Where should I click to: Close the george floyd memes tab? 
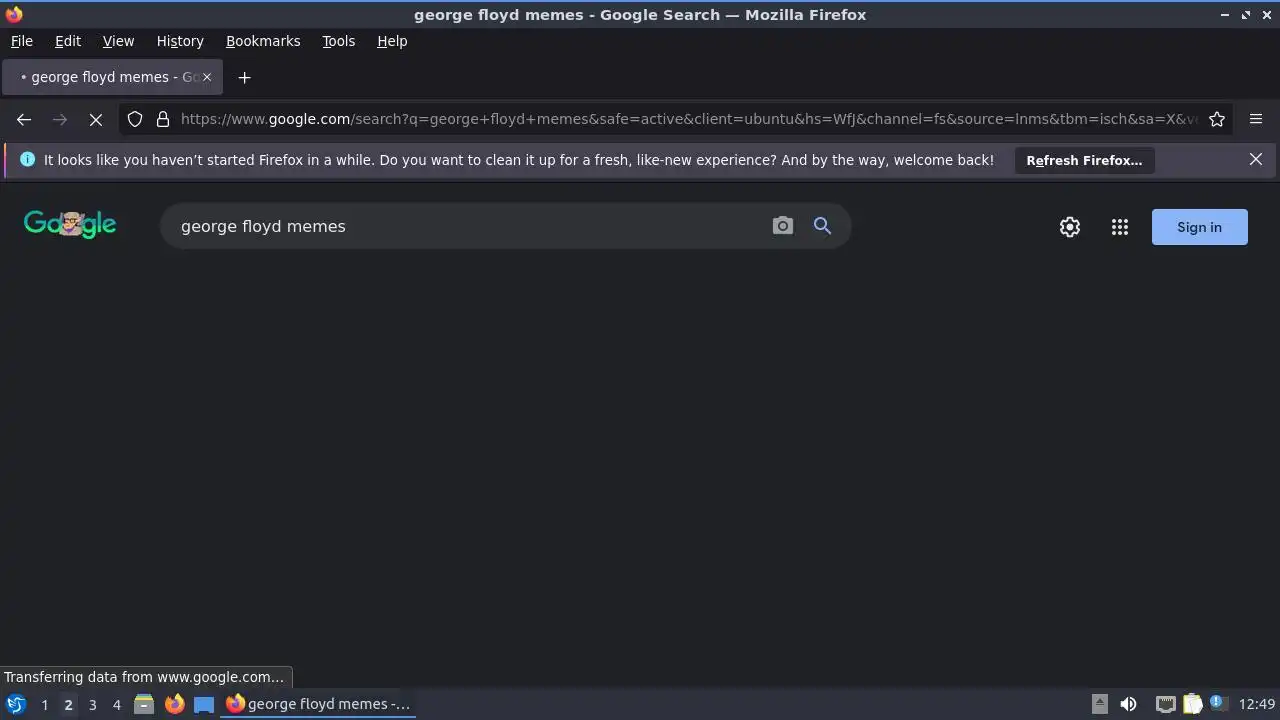(207, 77)
